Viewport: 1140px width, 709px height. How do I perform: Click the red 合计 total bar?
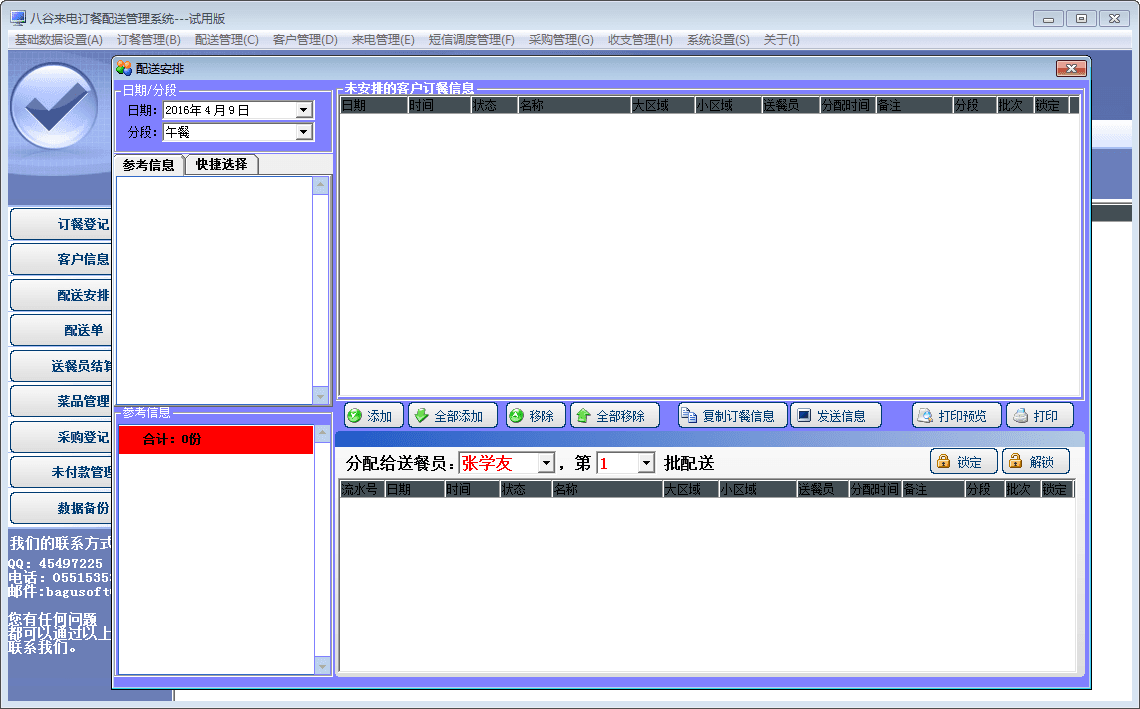[215, 440]
